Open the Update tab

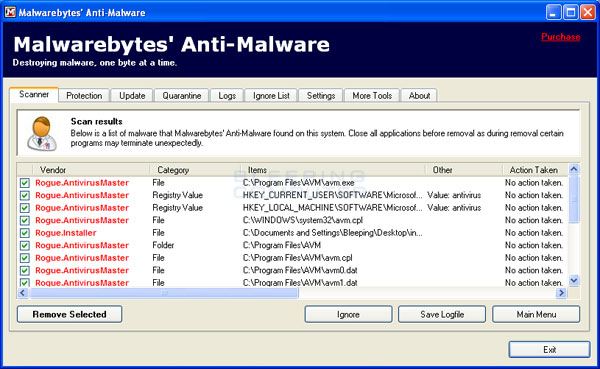tap(132, 96)
